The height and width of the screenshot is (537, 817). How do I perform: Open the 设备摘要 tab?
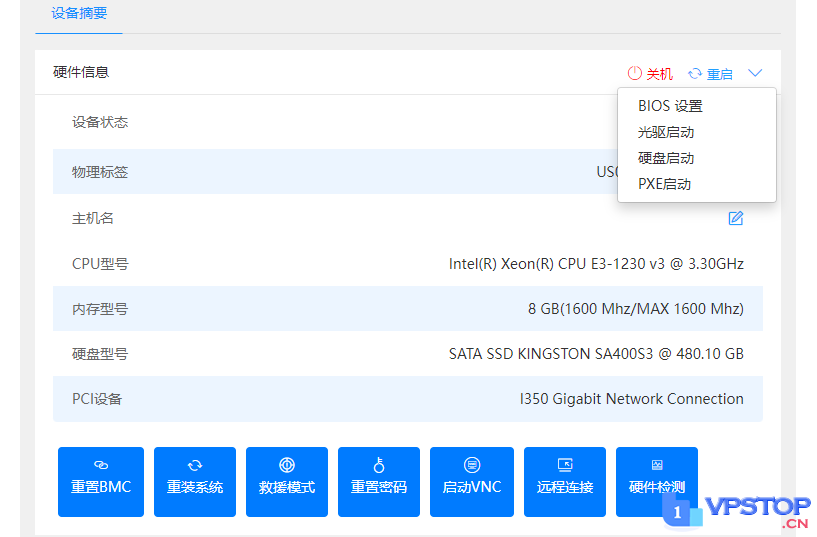click(x=79, y=14)
